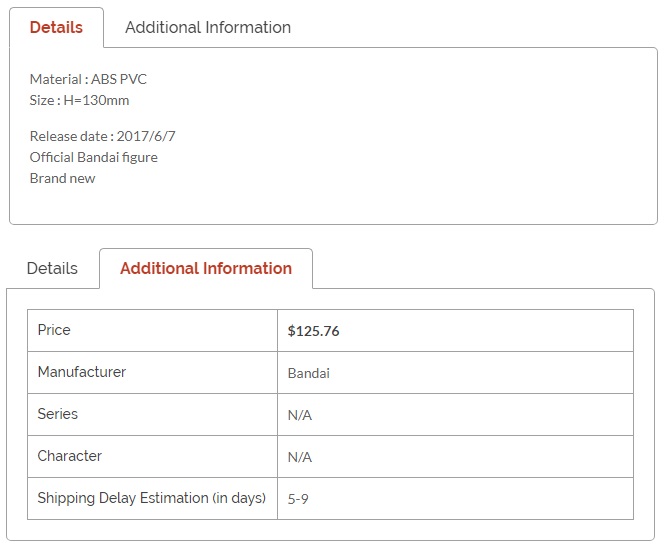Click the Manufacturer label cell
The image size is (668, 556).
pyautogui.click(x=153, y=372)
